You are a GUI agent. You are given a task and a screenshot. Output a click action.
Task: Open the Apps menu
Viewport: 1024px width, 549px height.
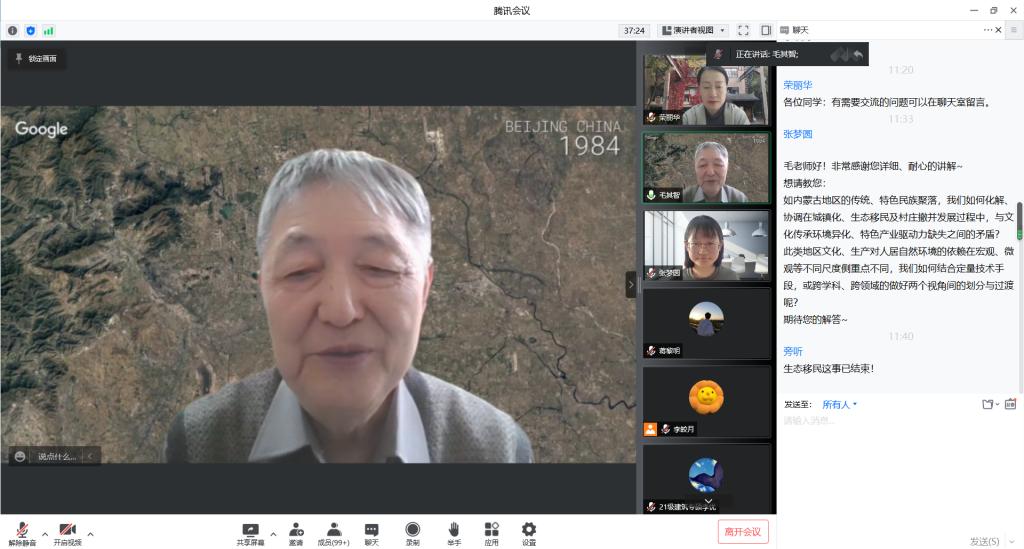coord(491,532)
